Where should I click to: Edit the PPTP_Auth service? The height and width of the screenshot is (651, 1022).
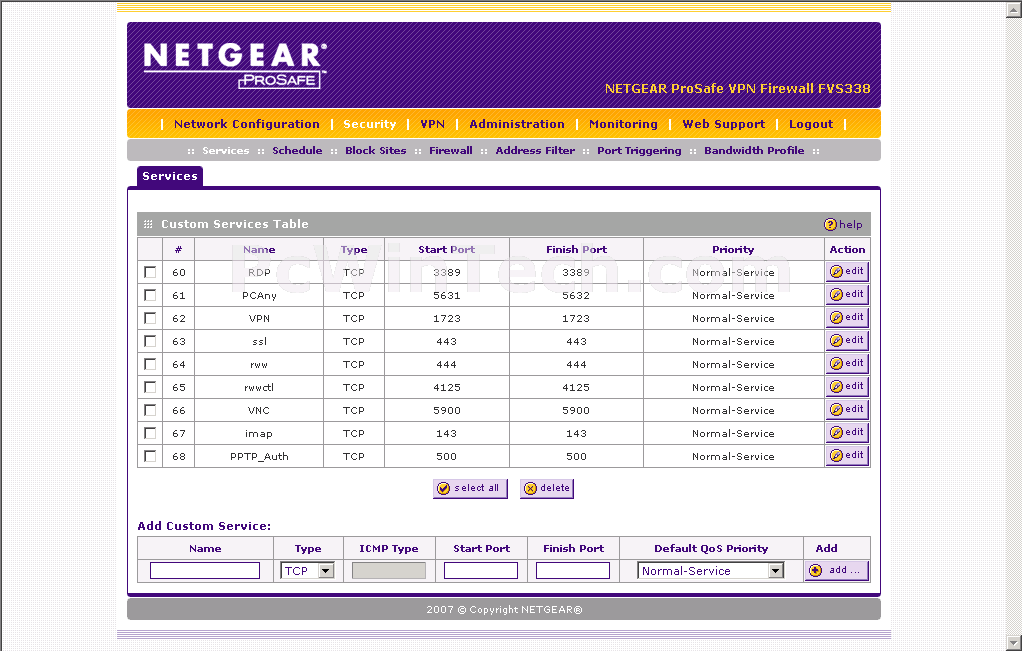pyautogui.click(x=847, y=456)
